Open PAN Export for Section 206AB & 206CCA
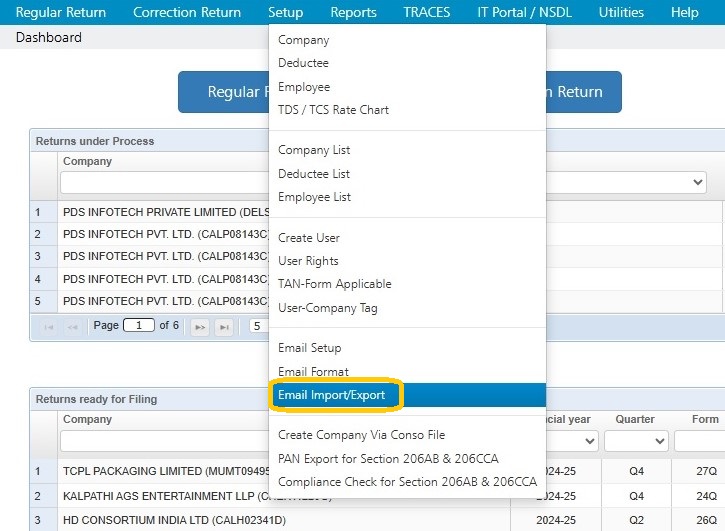The height and width of the screenshot is (531, 725). coord(388,459)
